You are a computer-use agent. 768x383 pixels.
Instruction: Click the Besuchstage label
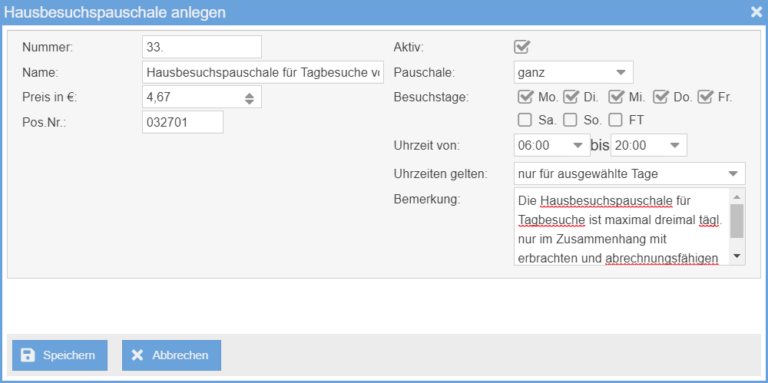431,97
